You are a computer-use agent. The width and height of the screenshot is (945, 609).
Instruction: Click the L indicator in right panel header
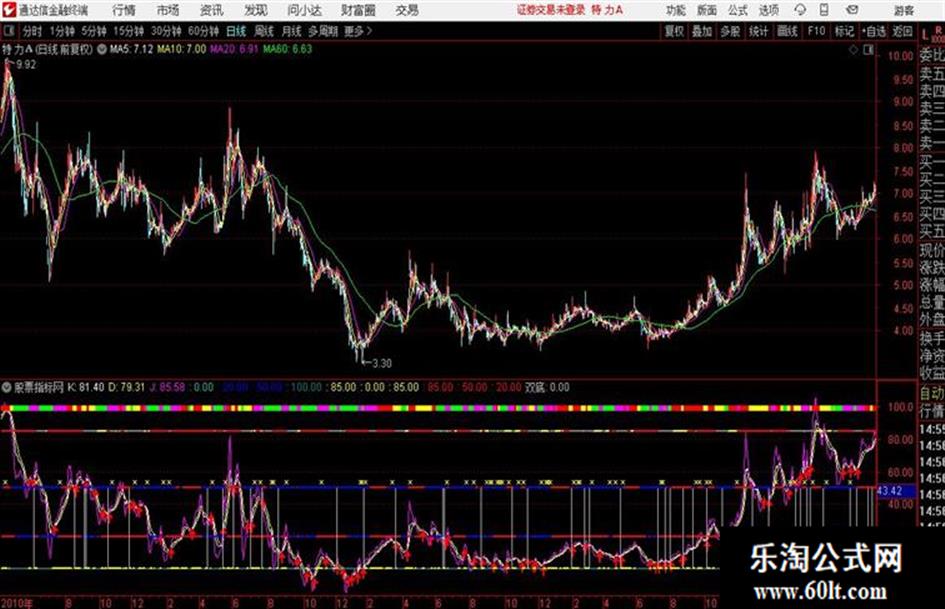tap(925, 36)
